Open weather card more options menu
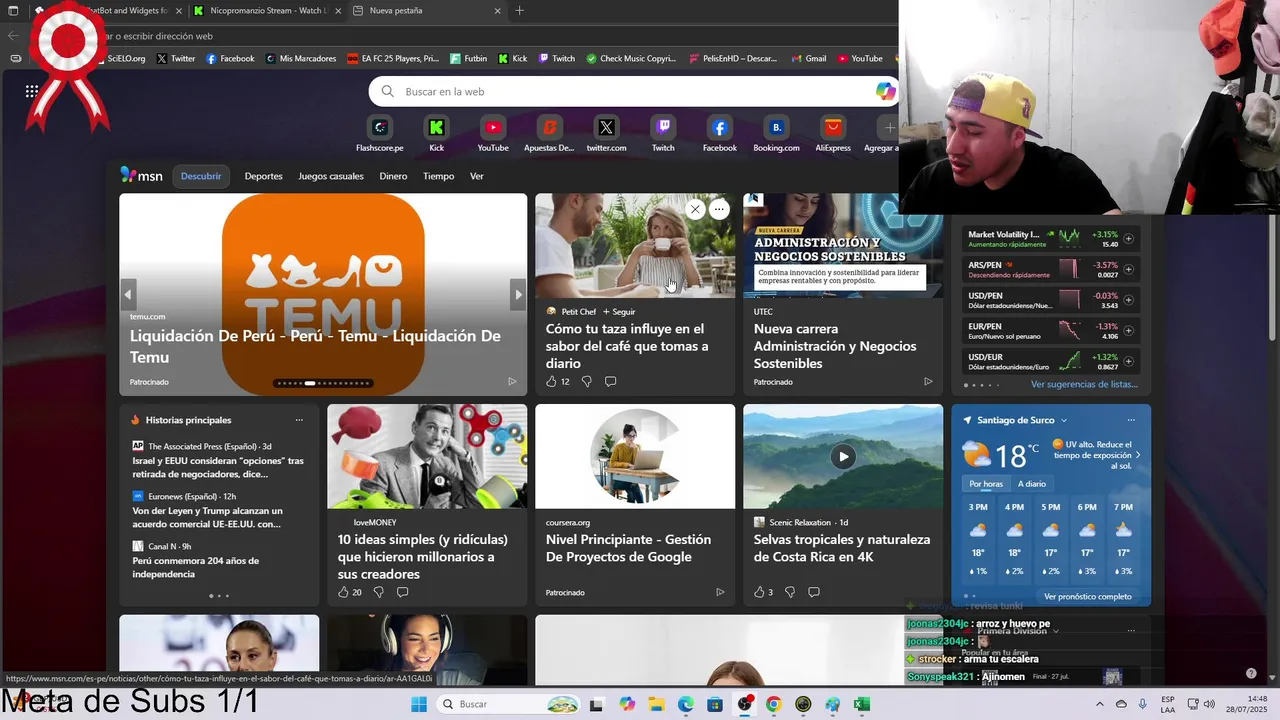Viewport: 1280px width, 720px height. point(1131,420)
